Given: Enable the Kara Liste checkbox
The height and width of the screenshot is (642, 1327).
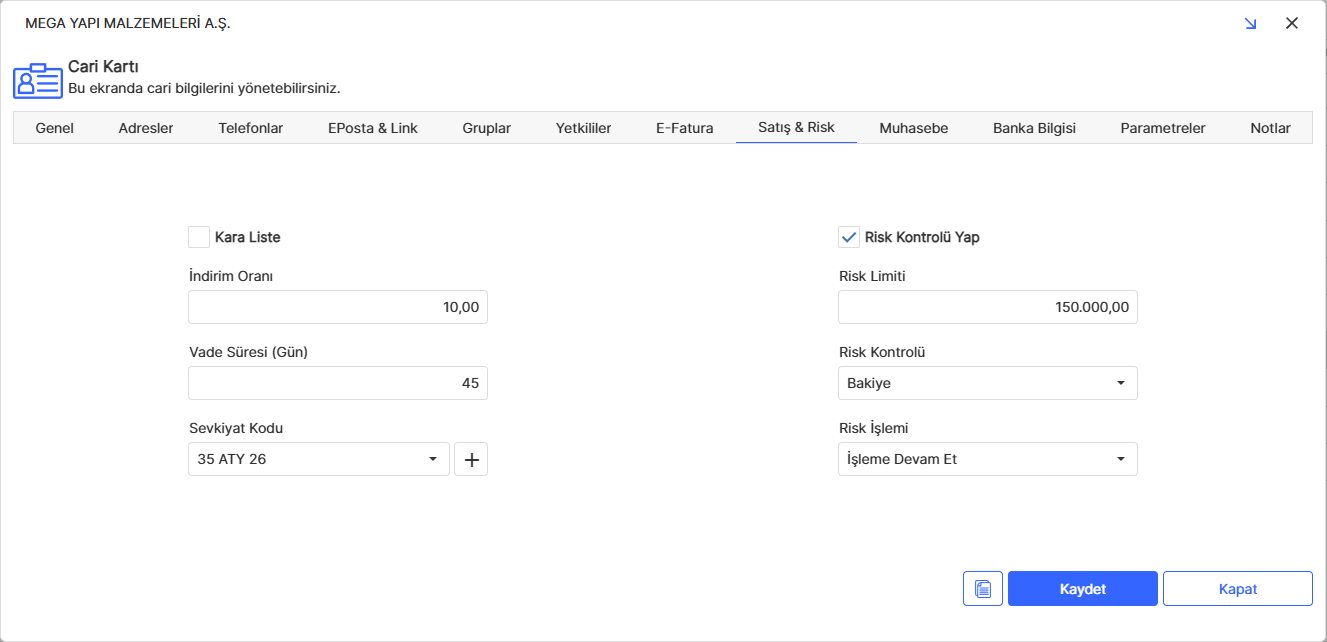Looking at the screenshot, I should 199,237.
